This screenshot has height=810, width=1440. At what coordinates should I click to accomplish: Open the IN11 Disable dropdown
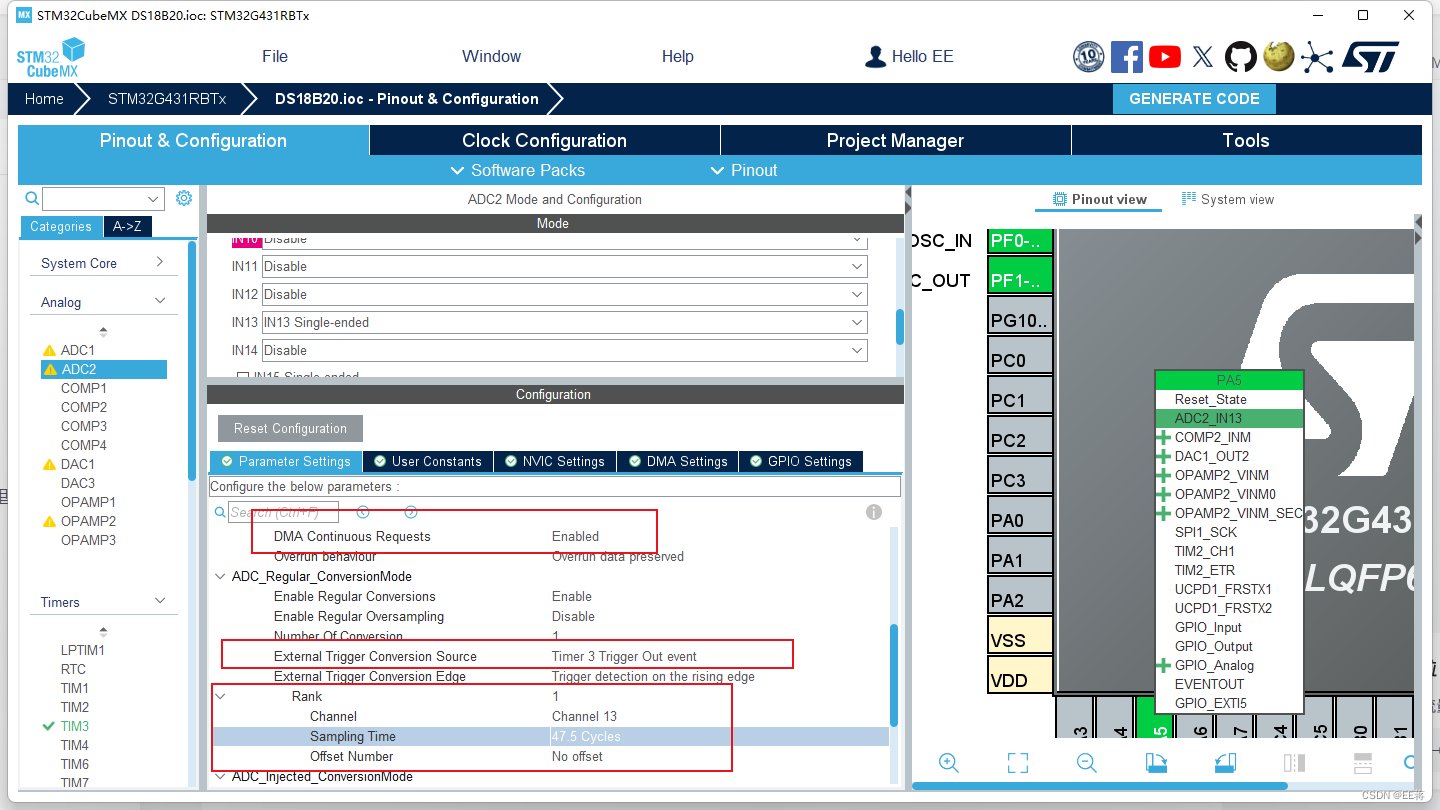coord(564,267)
